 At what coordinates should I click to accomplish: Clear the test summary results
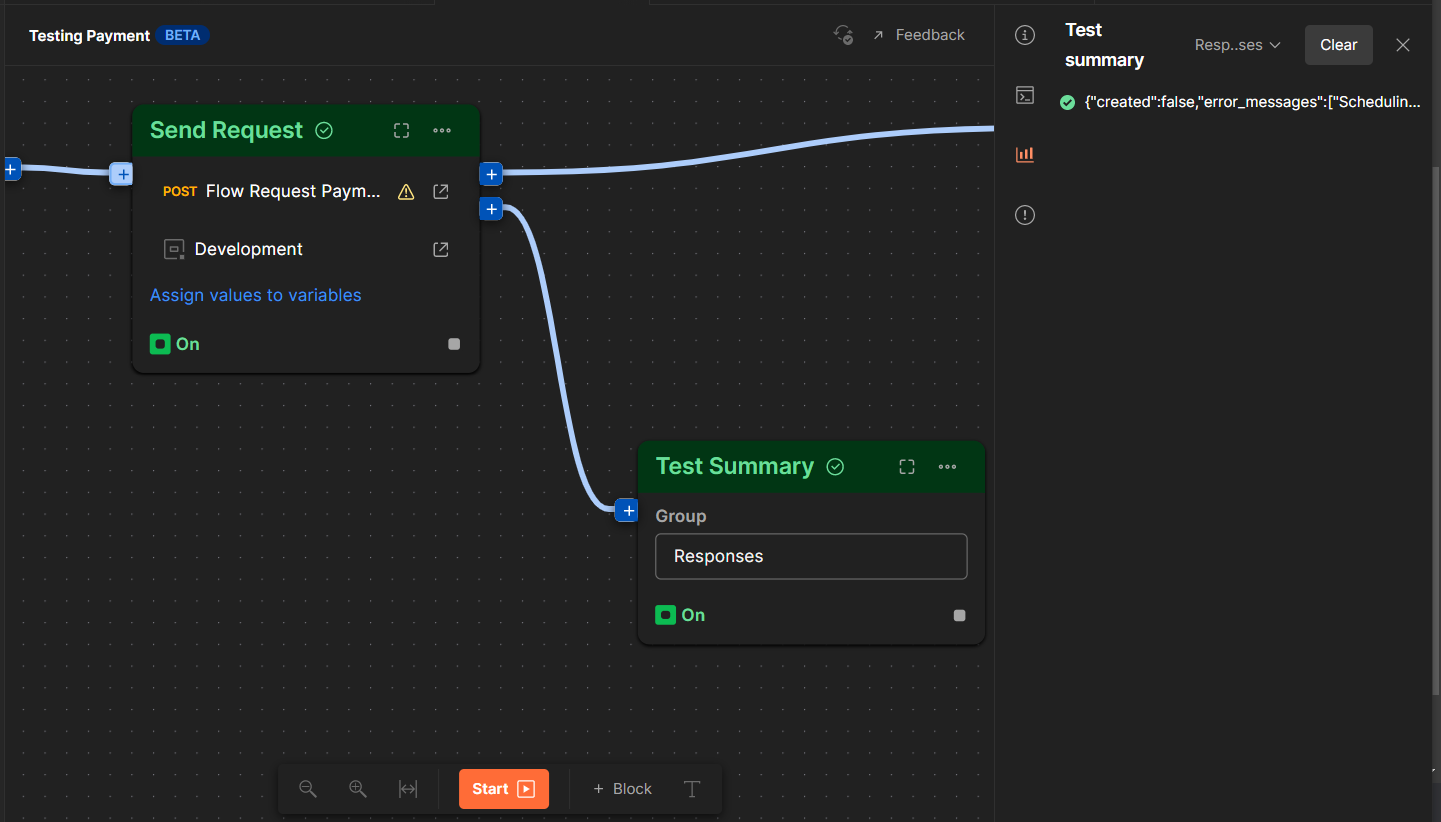(x=1338, y=44)
